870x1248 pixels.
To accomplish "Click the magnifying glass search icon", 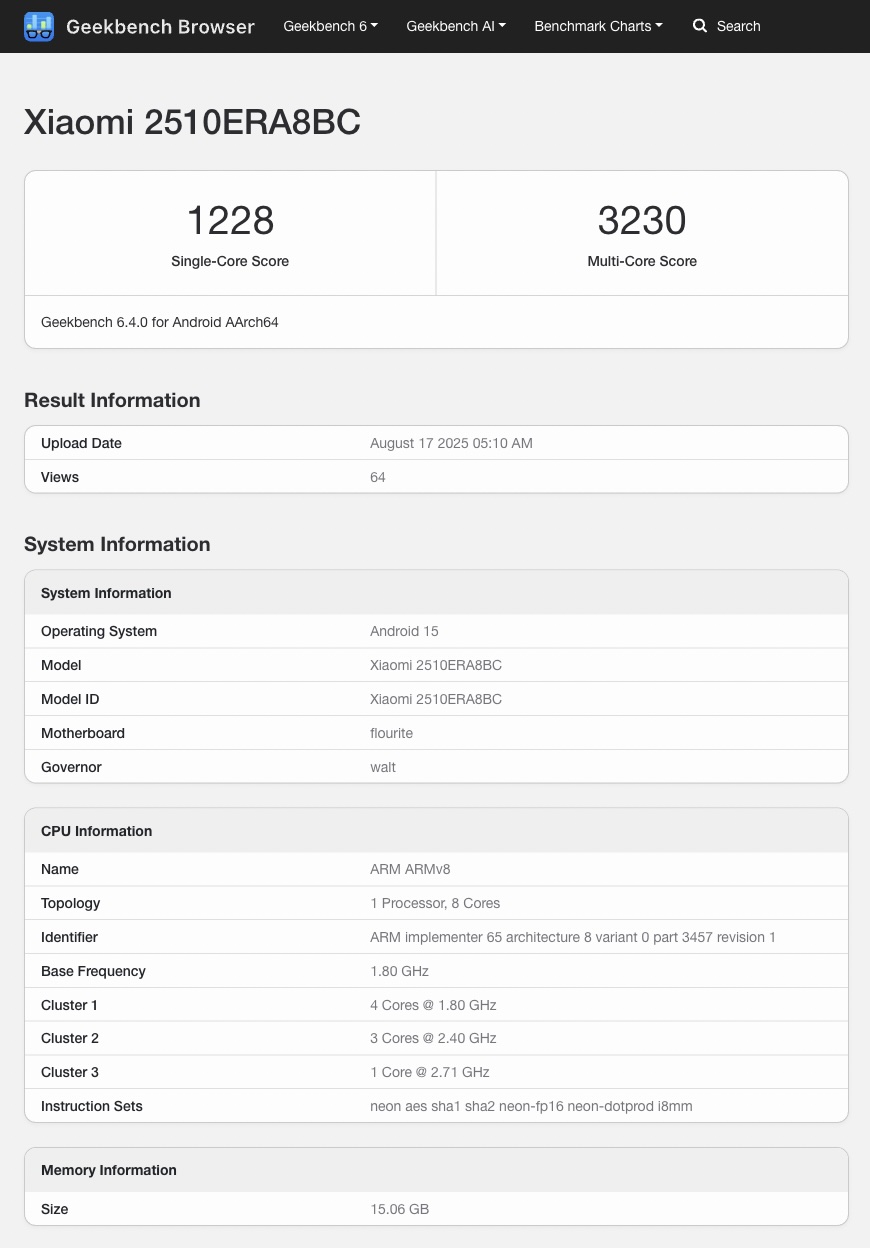I will click(700, 26).
